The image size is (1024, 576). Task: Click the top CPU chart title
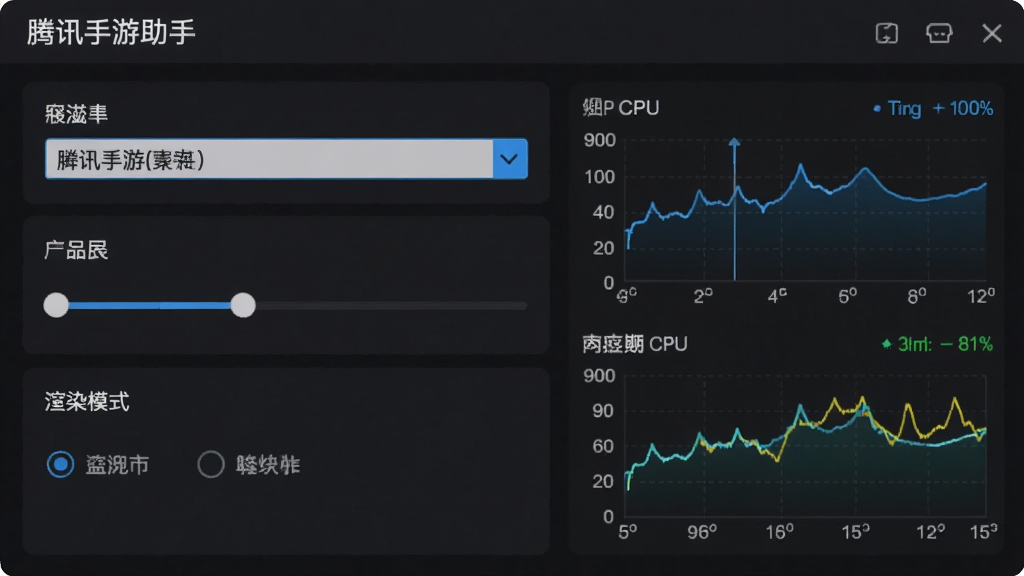pos(620,108)
